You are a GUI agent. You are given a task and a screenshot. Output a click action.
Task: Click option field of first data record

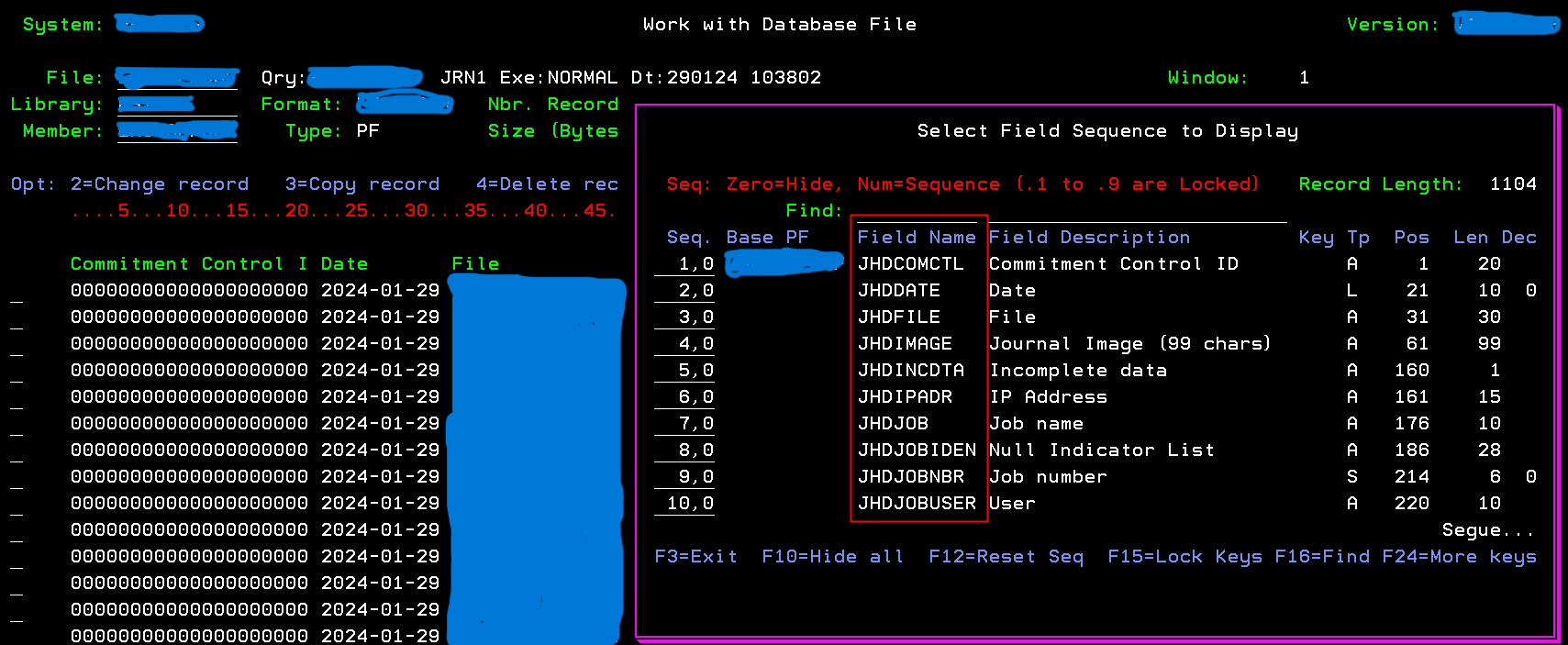click(x=17, y=291)
